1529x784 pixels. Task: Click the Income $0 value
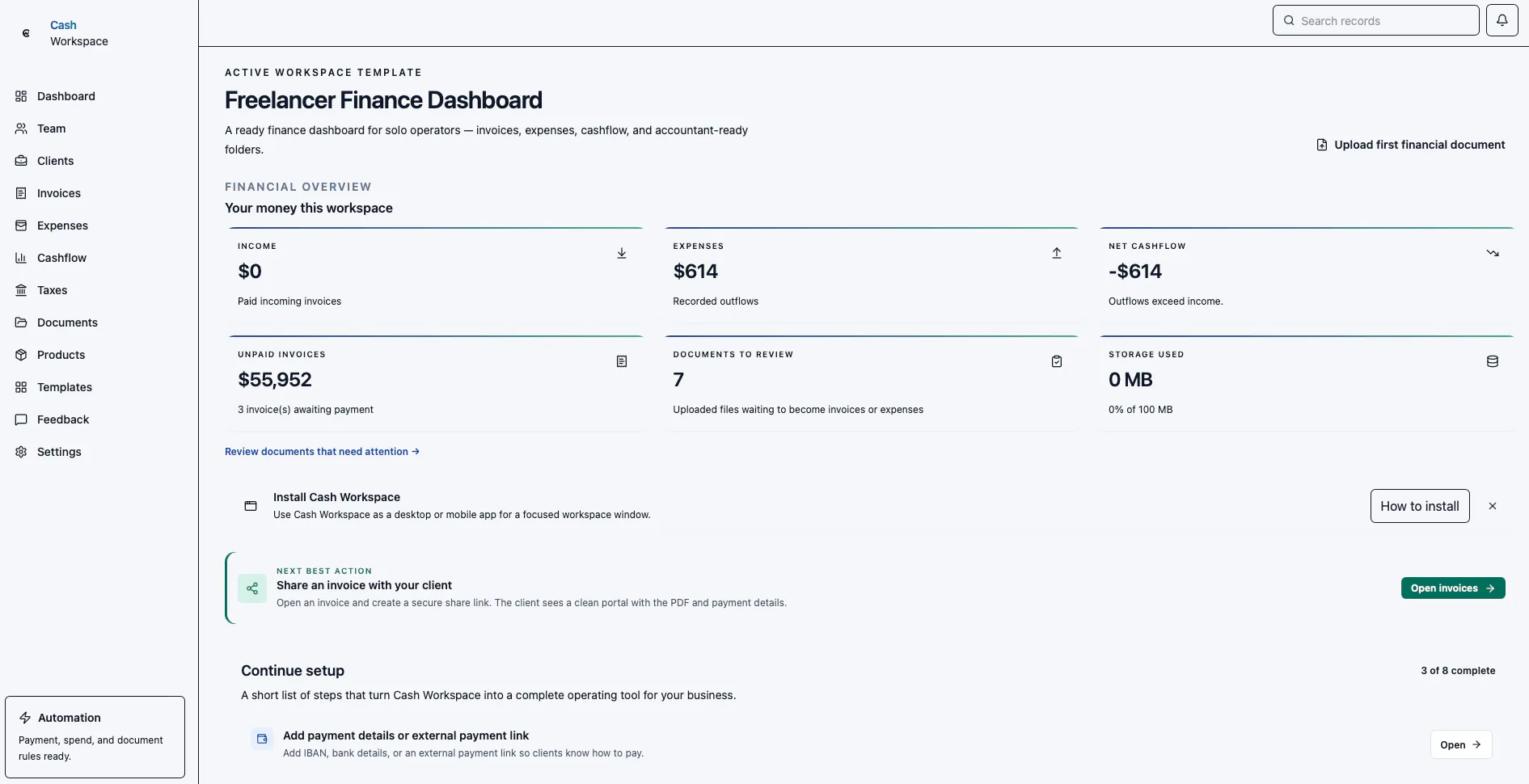click(x=250, y=272)
